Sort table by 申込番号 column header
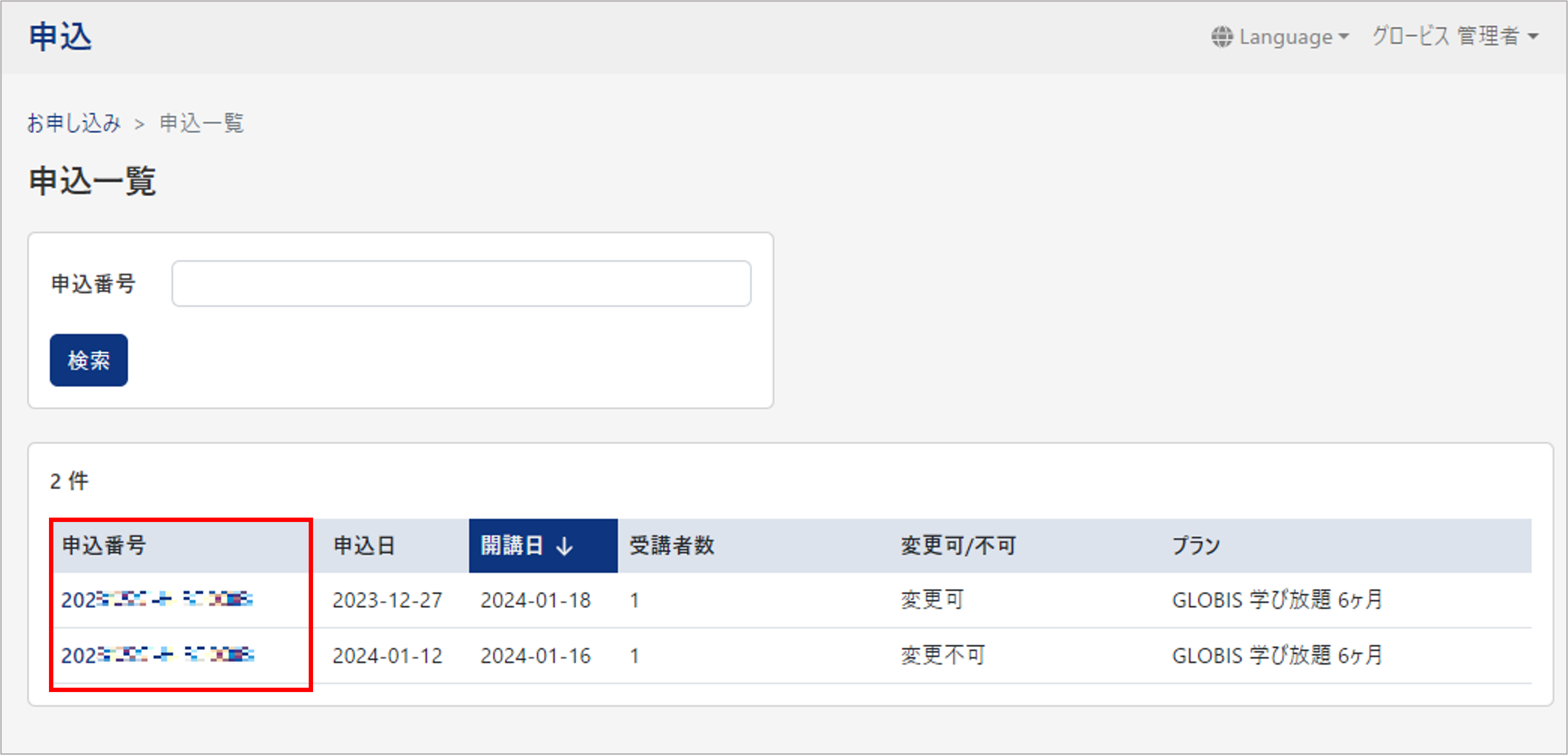 click(x=104, y=545)
